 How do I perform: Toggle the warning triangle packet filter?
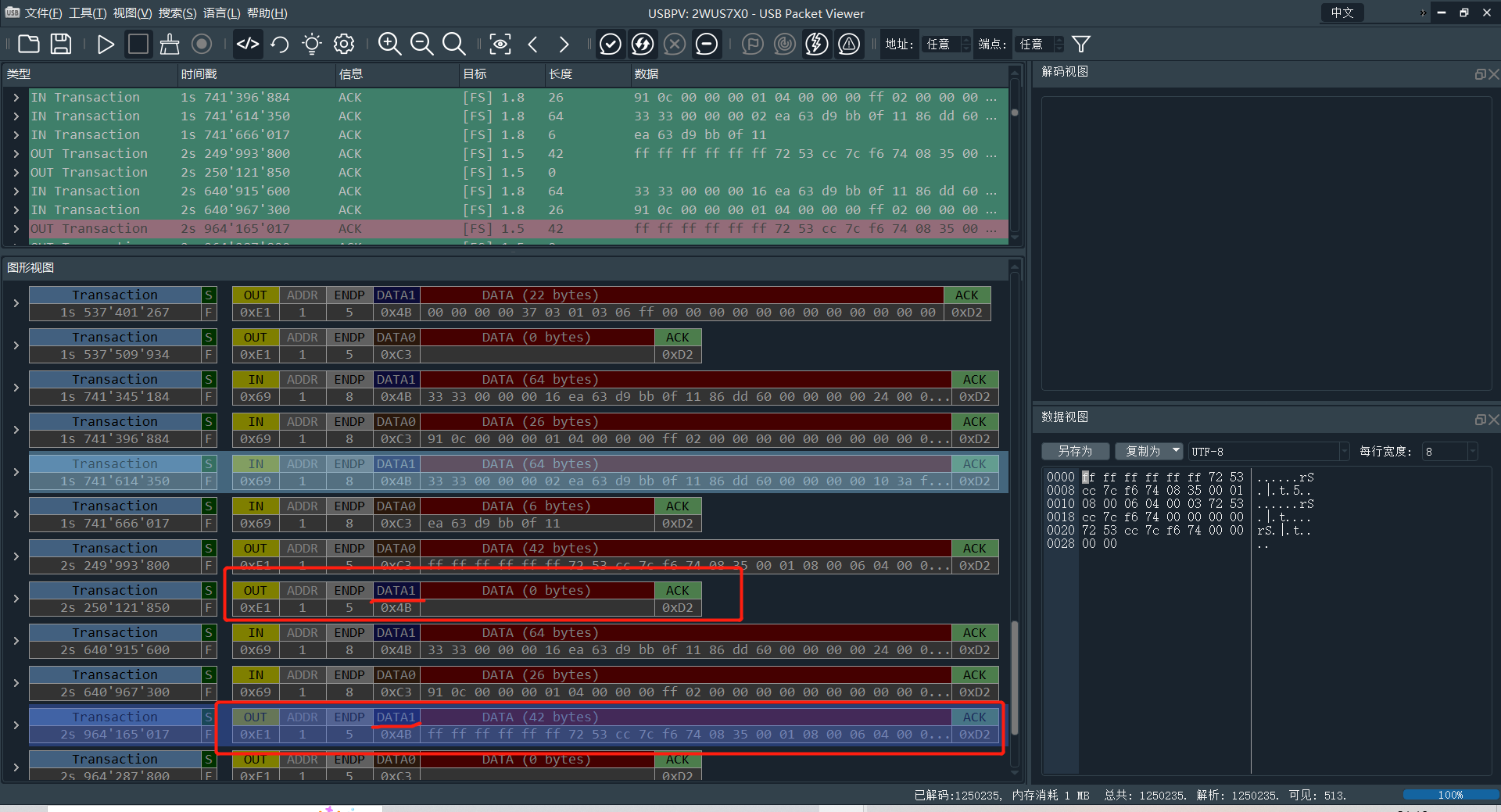coord(848,44)
